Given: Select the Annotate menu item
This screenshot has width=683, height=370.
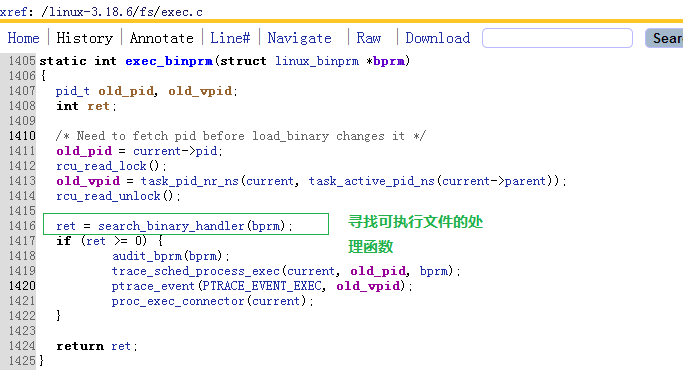Looking at the screenshot, I should (x=162, y=38).
